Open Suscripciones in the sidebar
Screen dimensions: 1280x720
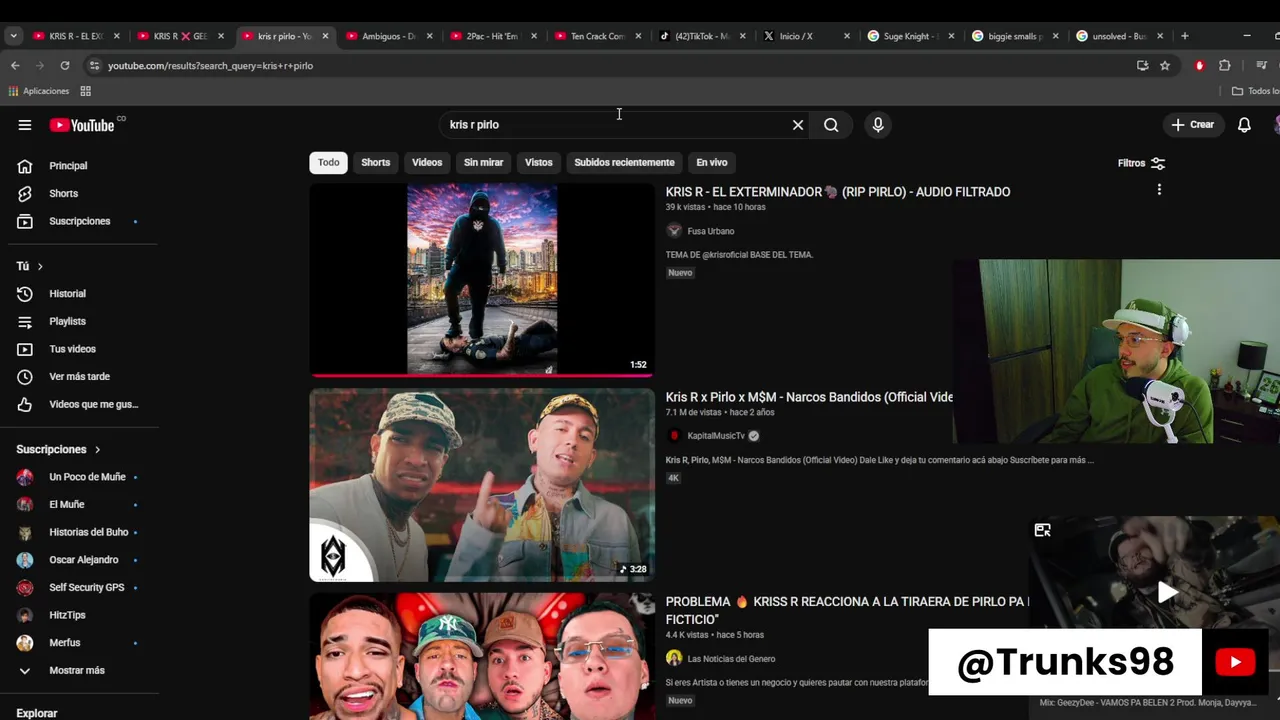pyautogui.click(x=80, y=221)
